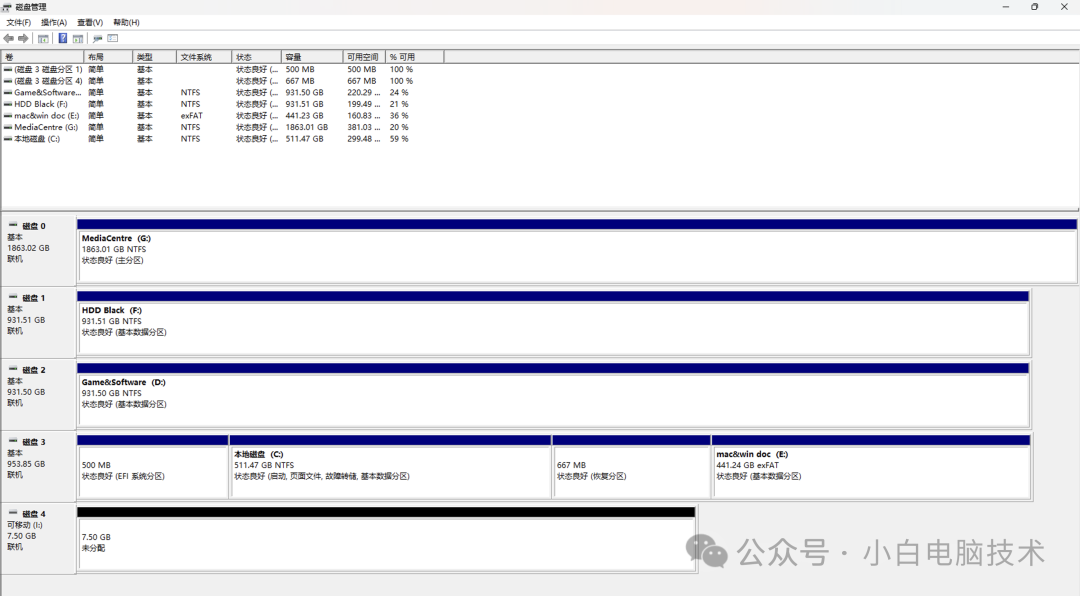Select the HDD Black (F:) volume row in list
Viewport: 1080px width, 596px height.
click(222, 104)
